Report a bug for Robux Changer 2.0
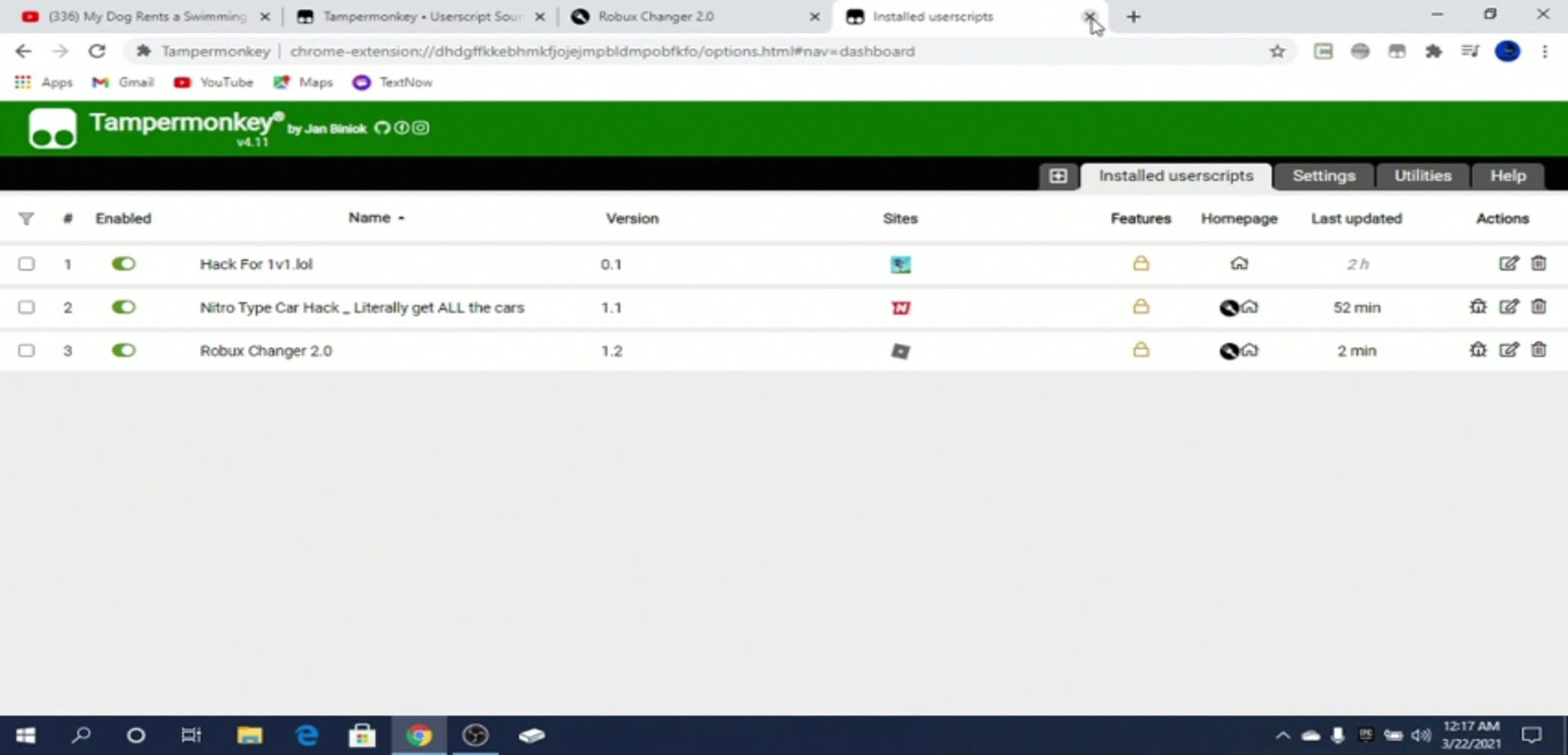This screenshot has width=1568, height=755. (x=1478, y=350)
